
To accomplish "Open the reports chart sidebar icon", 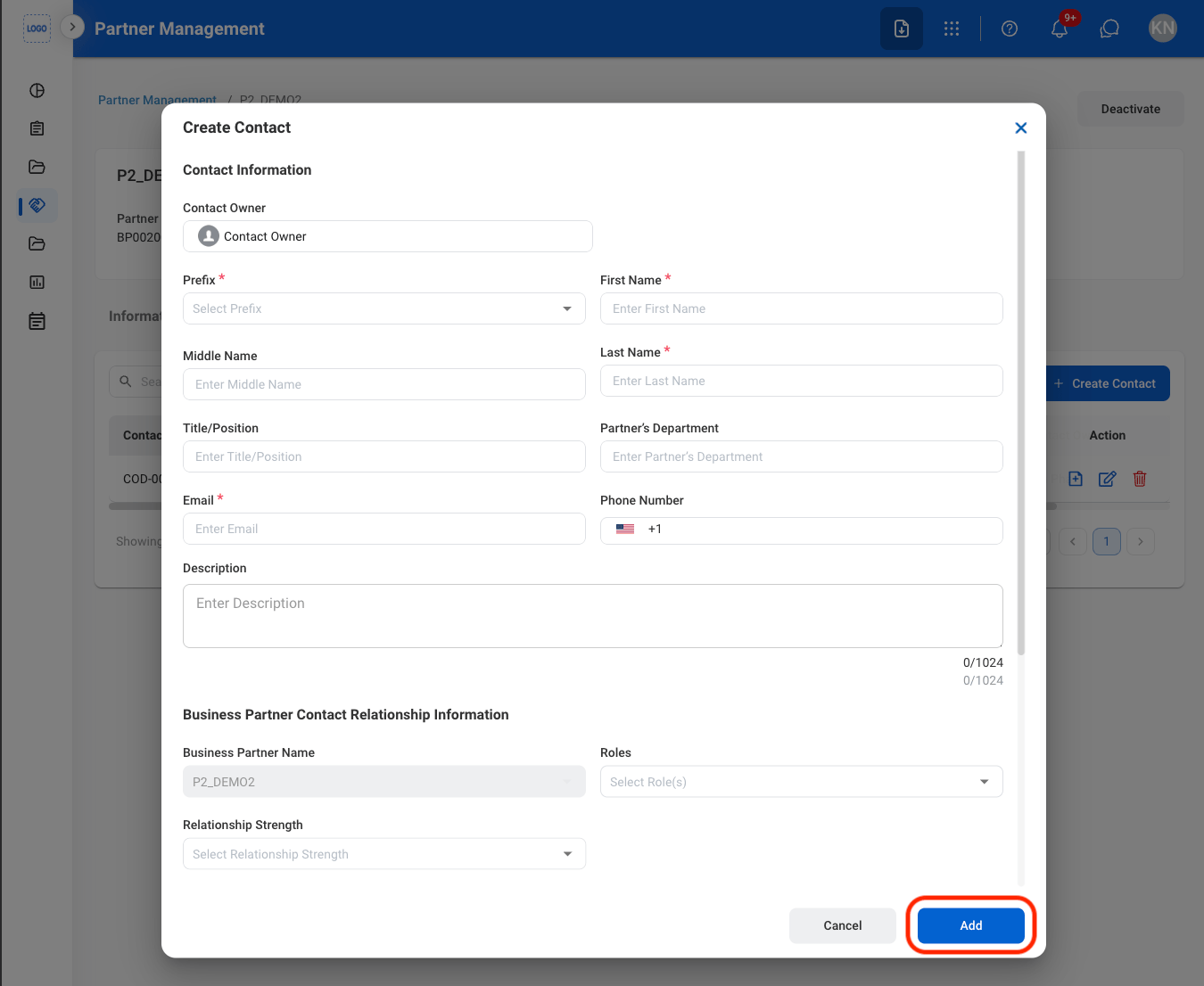I will 37,282.
